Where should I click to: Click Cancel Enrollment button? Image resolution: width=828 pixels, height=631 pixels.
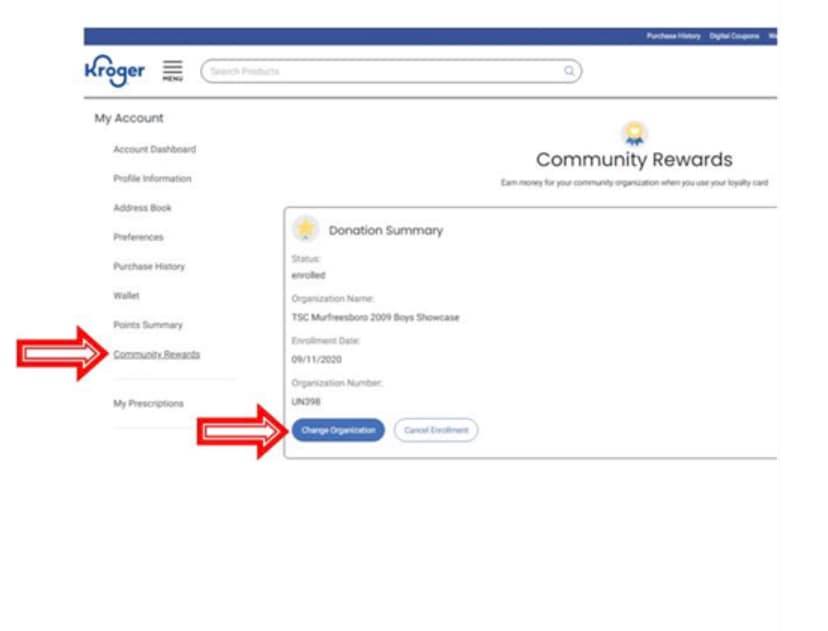coord(436,430)
